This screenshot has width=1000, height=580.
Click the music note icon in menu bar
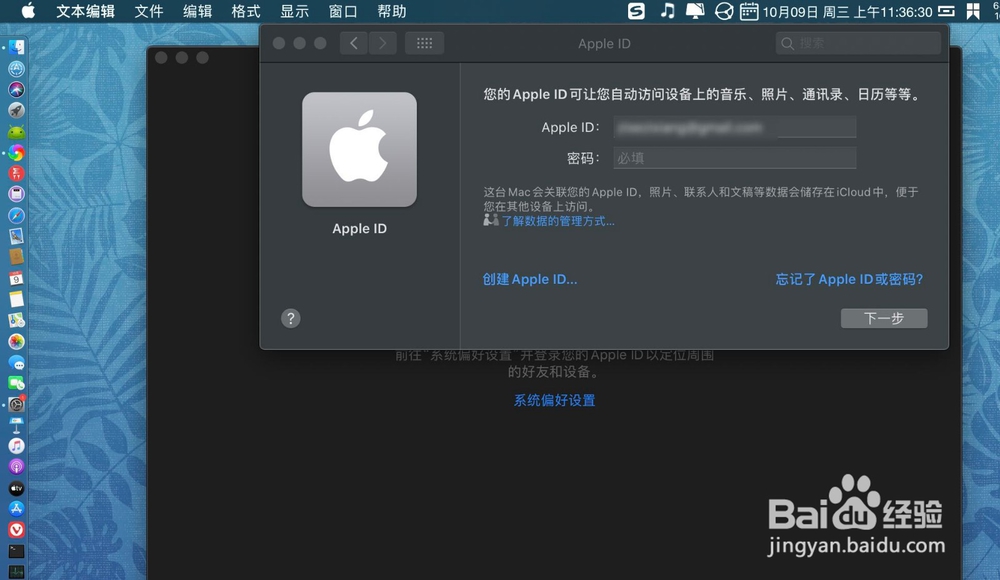(667, 12)
